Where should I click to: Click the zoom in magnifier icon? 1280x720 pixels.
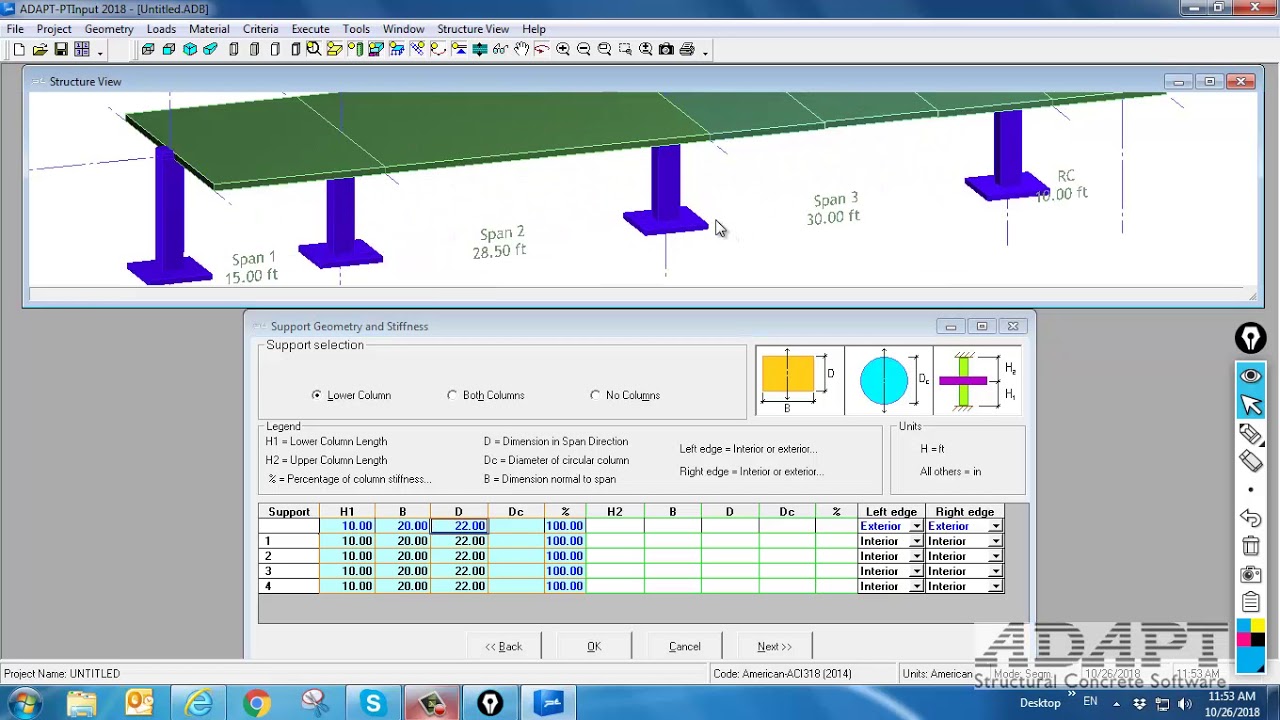563,49
